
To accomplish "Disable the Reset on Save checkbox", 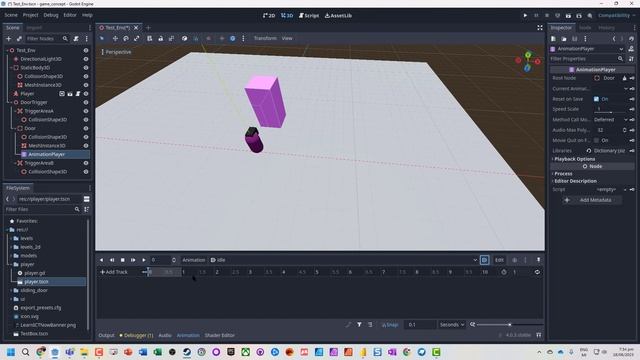I will [596, 99].
